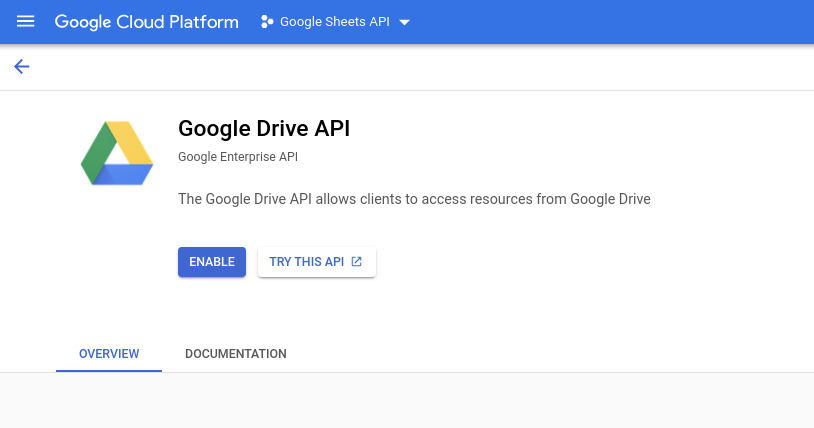
Task: Click the TRY THIS API button
Action: tap(317, 262)
